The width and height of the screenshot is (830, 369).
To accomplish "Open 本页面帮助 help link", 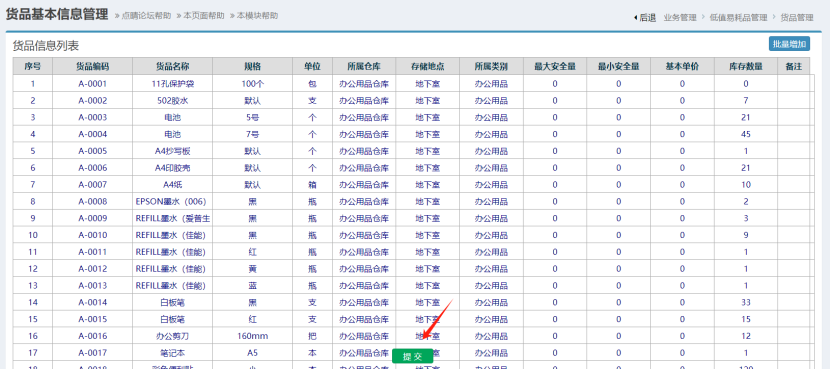I will (204, 16).
